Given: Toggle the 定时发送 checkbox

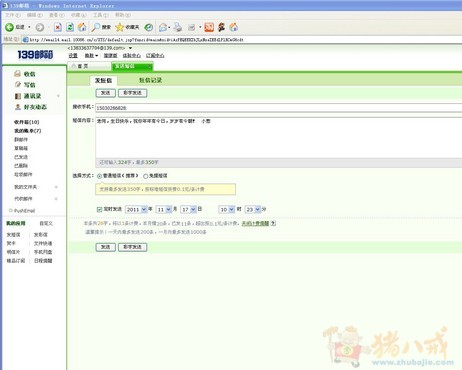Looking at the screenshot, I should [x=99, y=209].
